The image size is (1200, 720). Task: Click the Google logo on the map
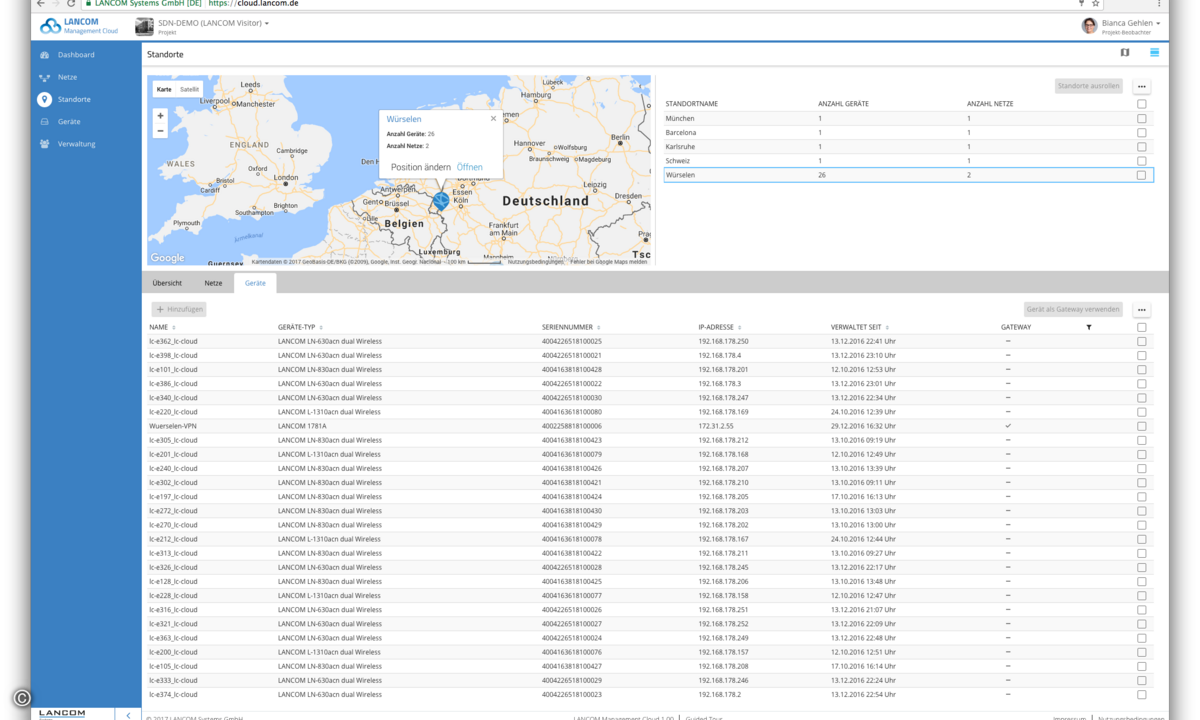pyautogui.click(x=167, y=258)
